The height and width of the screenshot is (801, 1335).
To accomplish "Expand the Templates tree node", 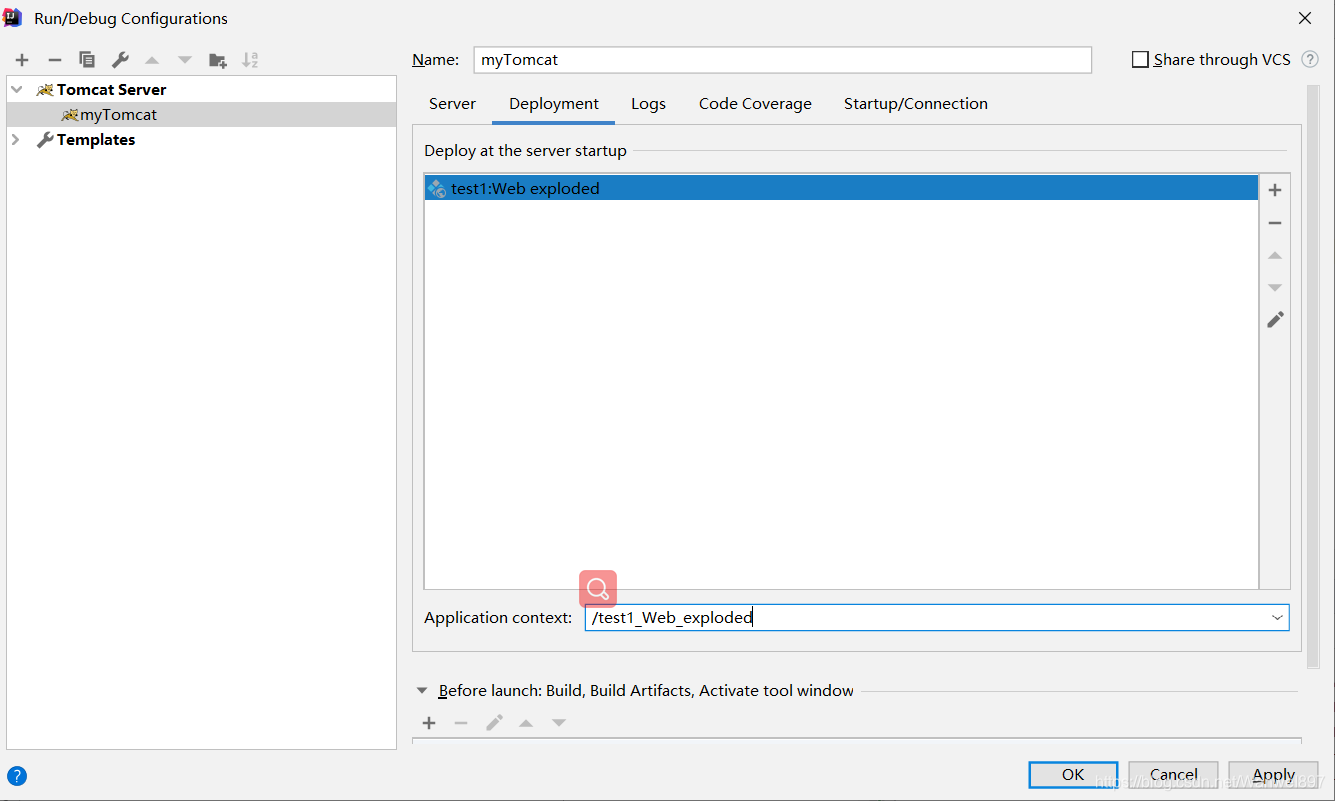I will tap(16, 140).
